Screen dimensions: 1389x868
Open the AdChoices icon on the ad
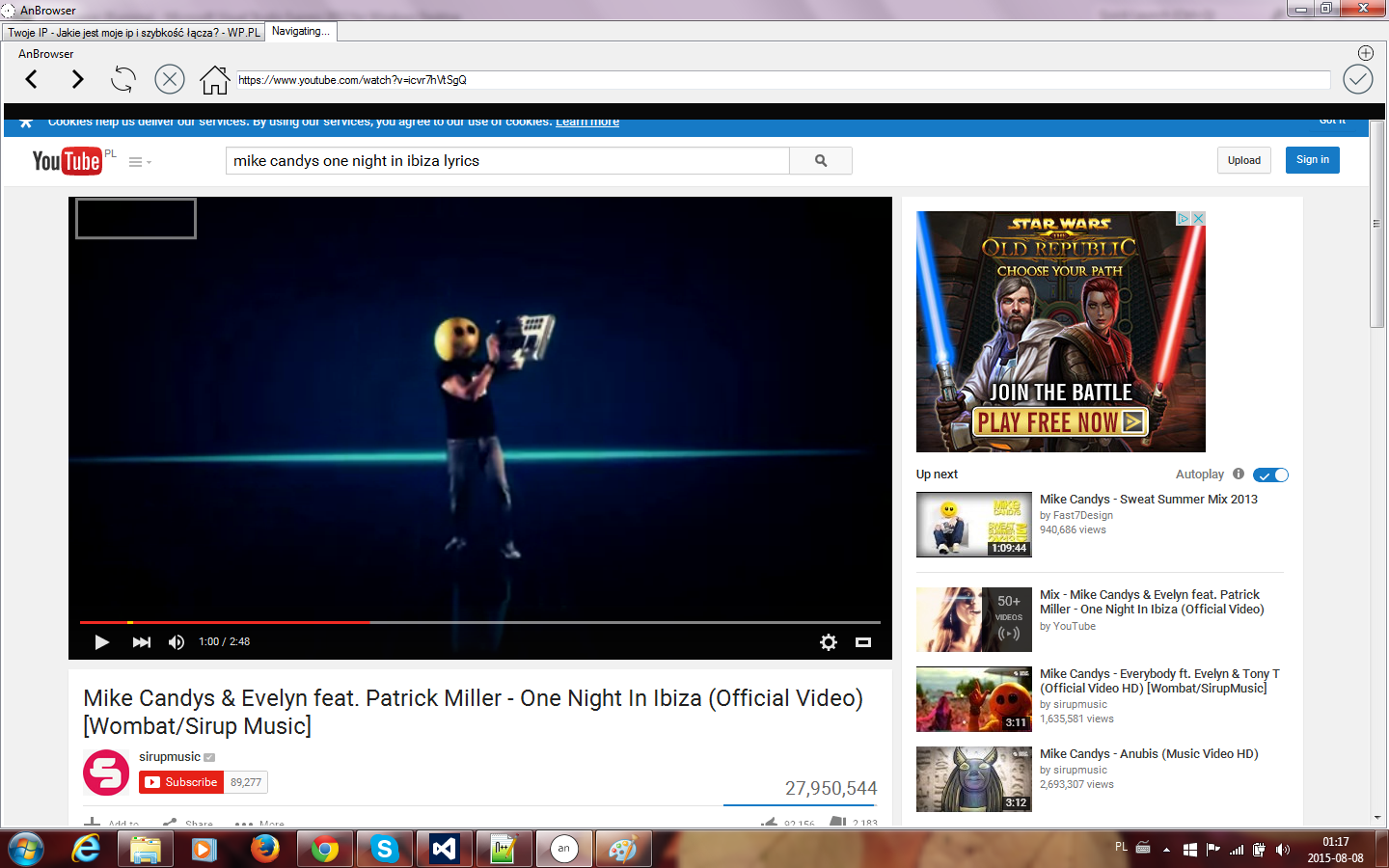point(1184,219)
